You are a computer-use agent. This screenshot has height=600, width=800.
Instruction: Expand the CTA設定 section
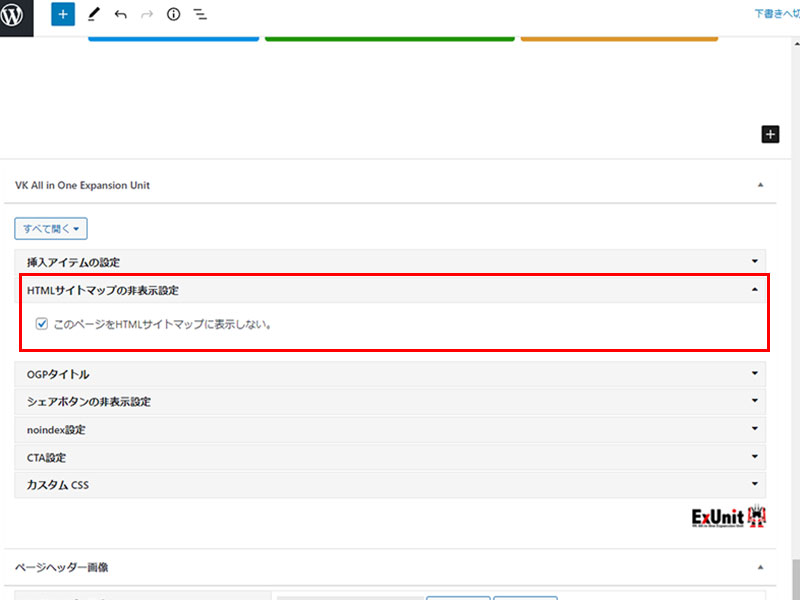pos(390,458)
